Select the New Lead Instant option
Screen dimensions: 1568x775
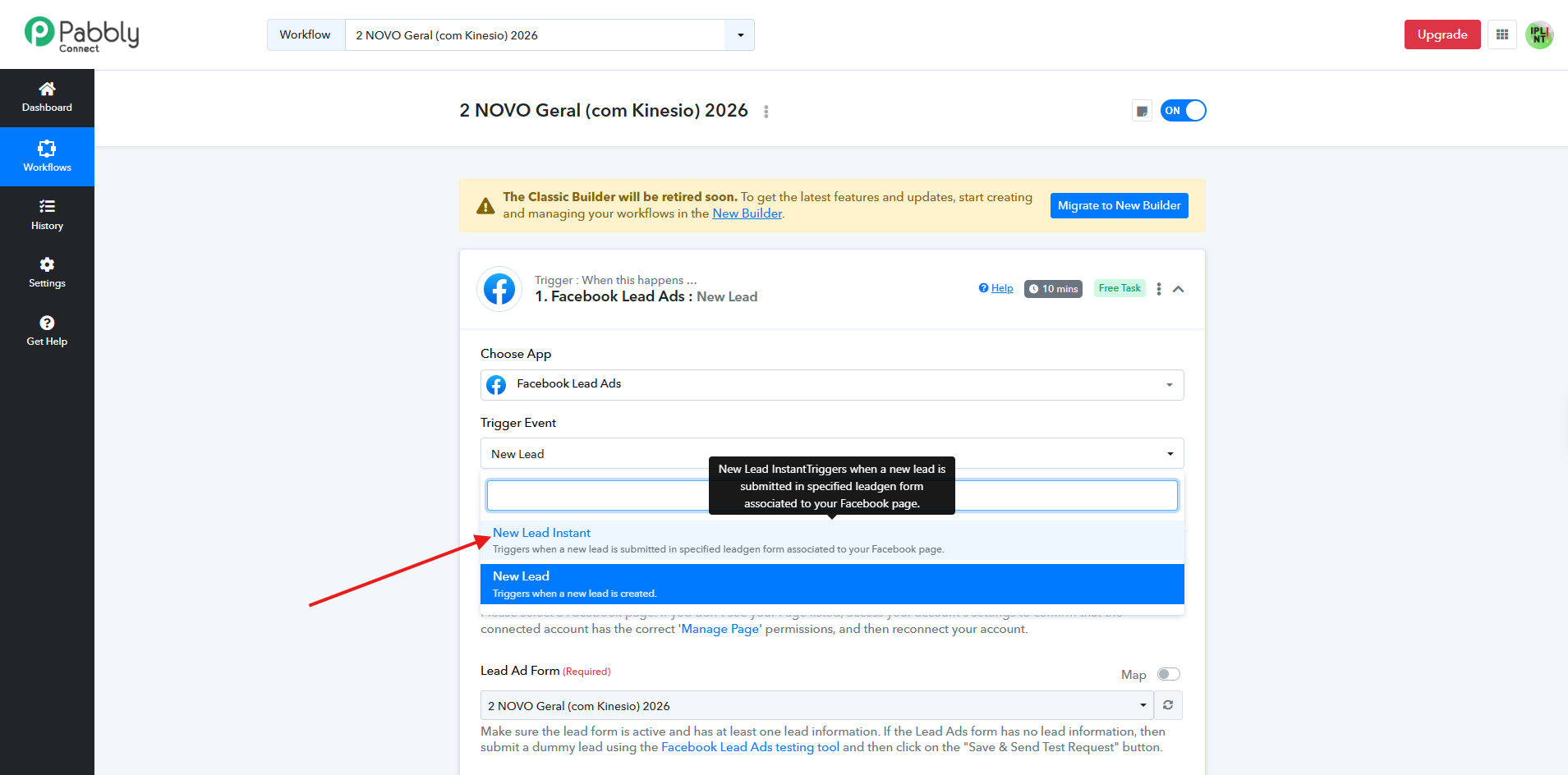pos(832,540)
